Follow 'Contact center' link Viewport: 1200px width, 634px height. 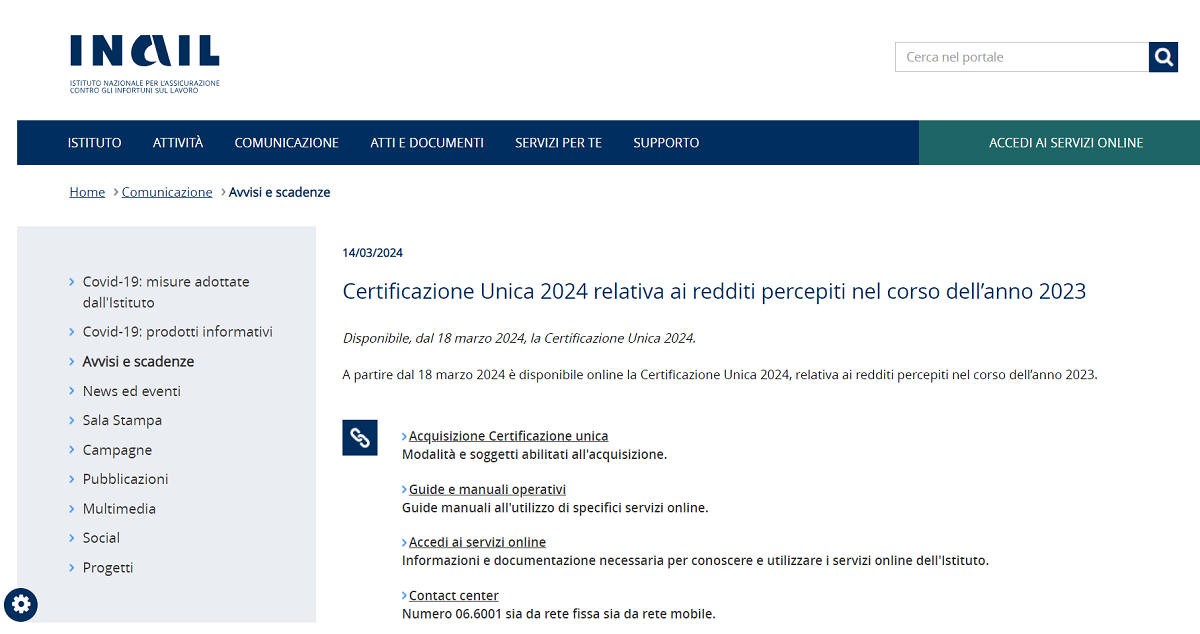[453, 596]
